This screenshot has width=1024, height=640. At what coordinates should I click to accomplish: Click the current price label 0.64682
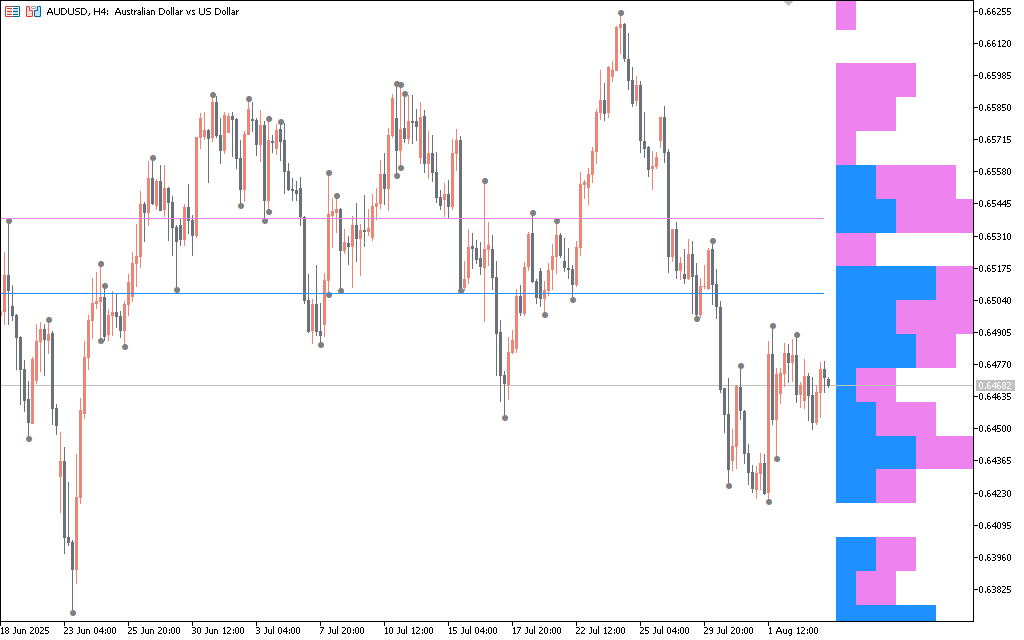pyautogui.click(x=996, y=385)
